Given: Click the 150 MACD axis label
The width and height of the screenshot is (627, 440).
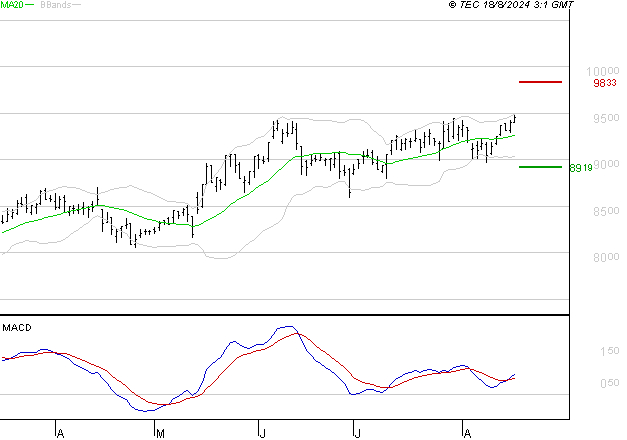Looking at the screenshot, I should click(609, 351).
